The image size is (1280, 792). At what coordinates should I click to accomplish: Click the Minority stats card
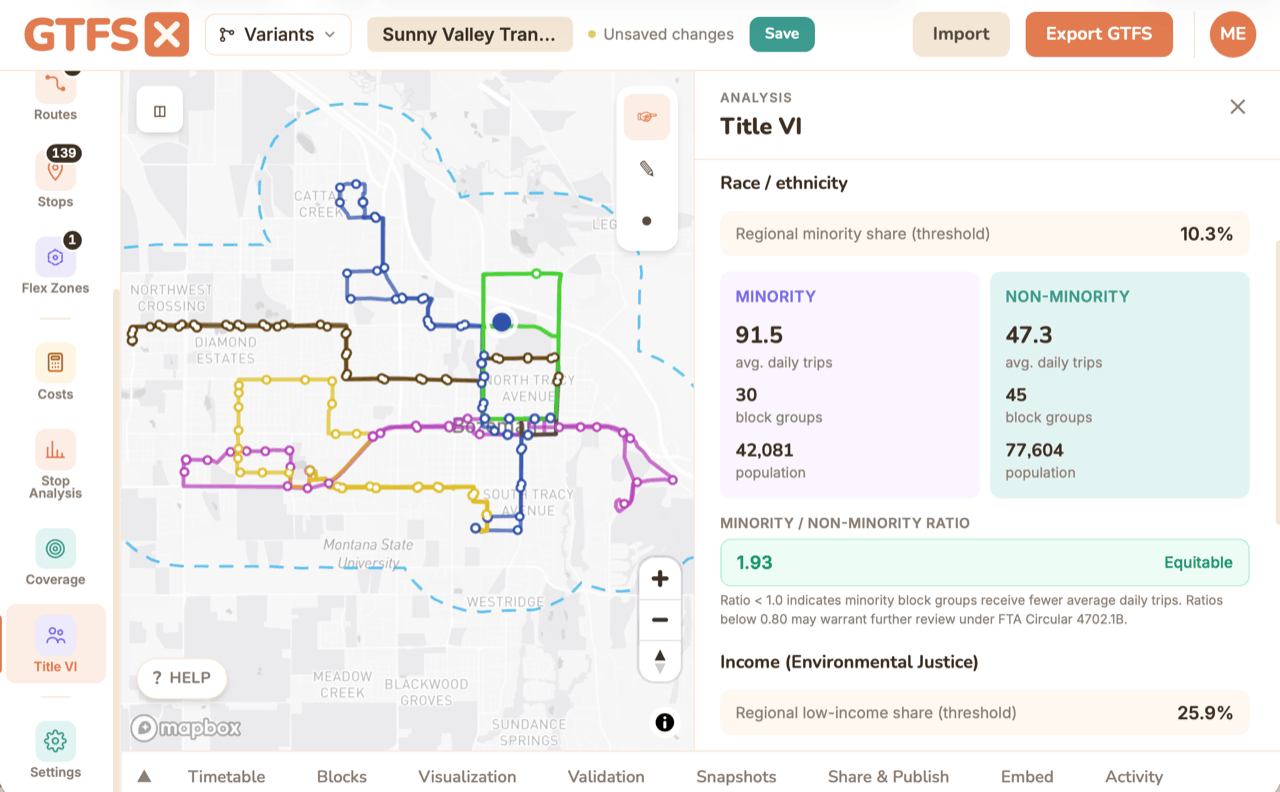850,385
